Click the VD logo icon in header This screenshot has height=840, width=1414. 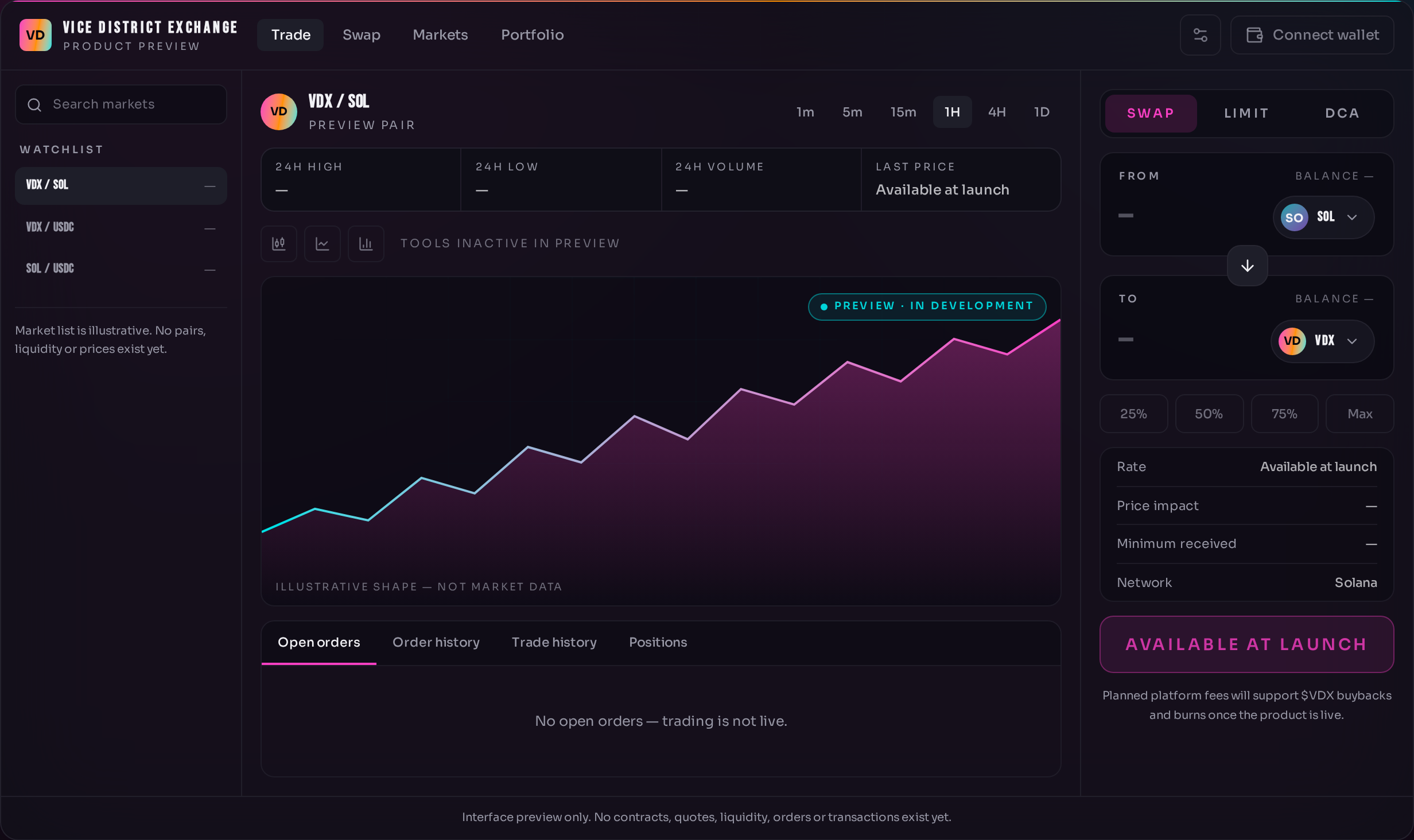35,35
